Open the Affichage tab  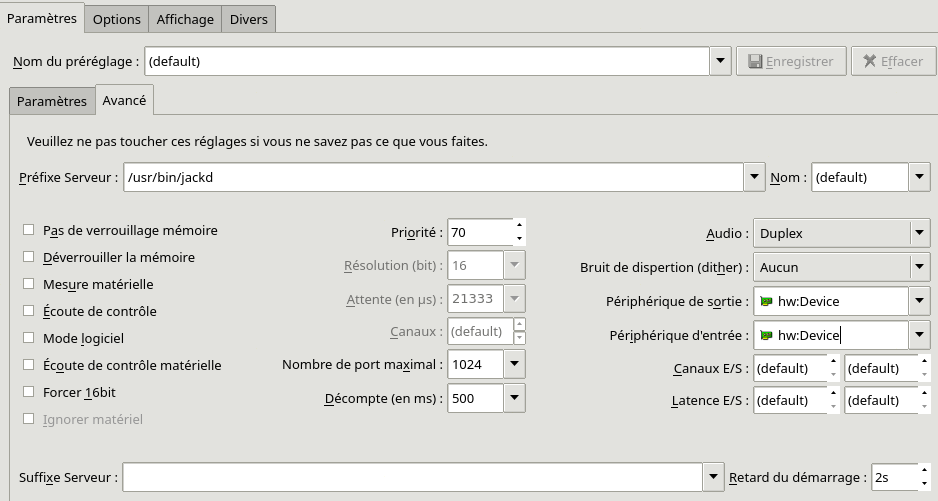[185, 19]
